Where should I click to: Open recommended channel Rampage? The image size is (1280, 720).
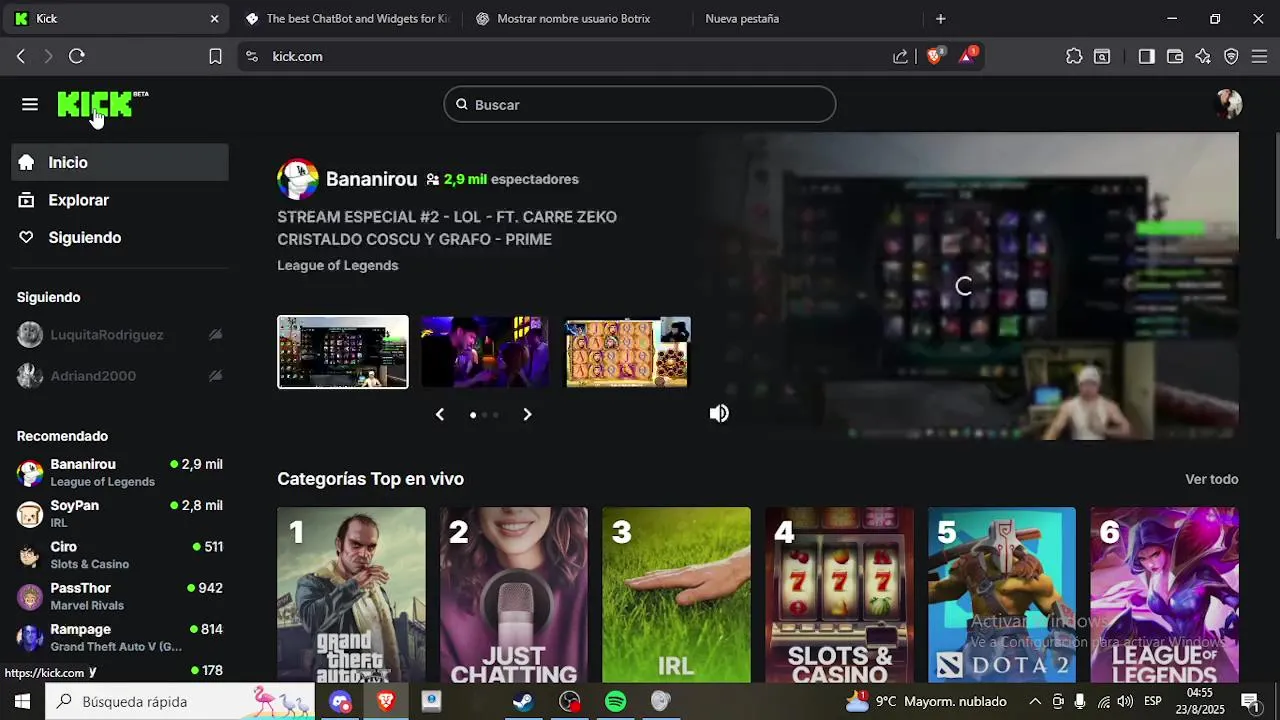120,637
